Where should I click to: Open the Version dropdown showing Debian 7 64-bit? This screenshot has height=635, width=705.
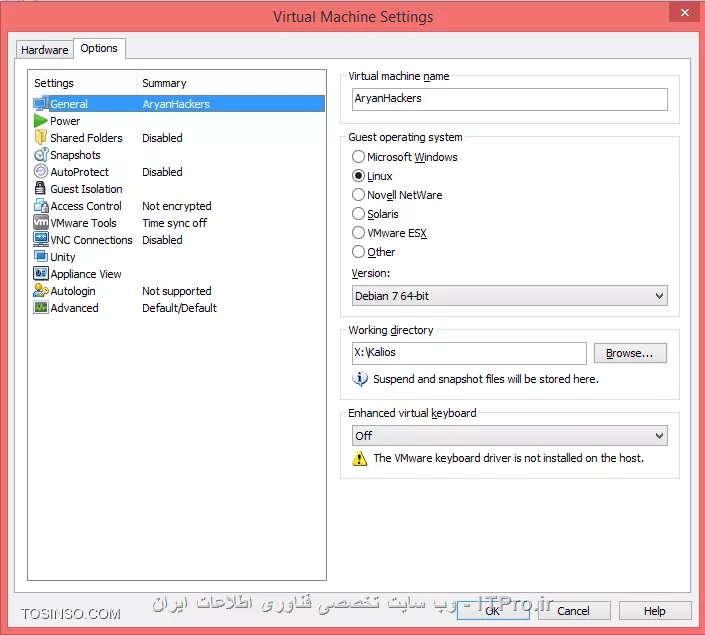coord(509,296)
